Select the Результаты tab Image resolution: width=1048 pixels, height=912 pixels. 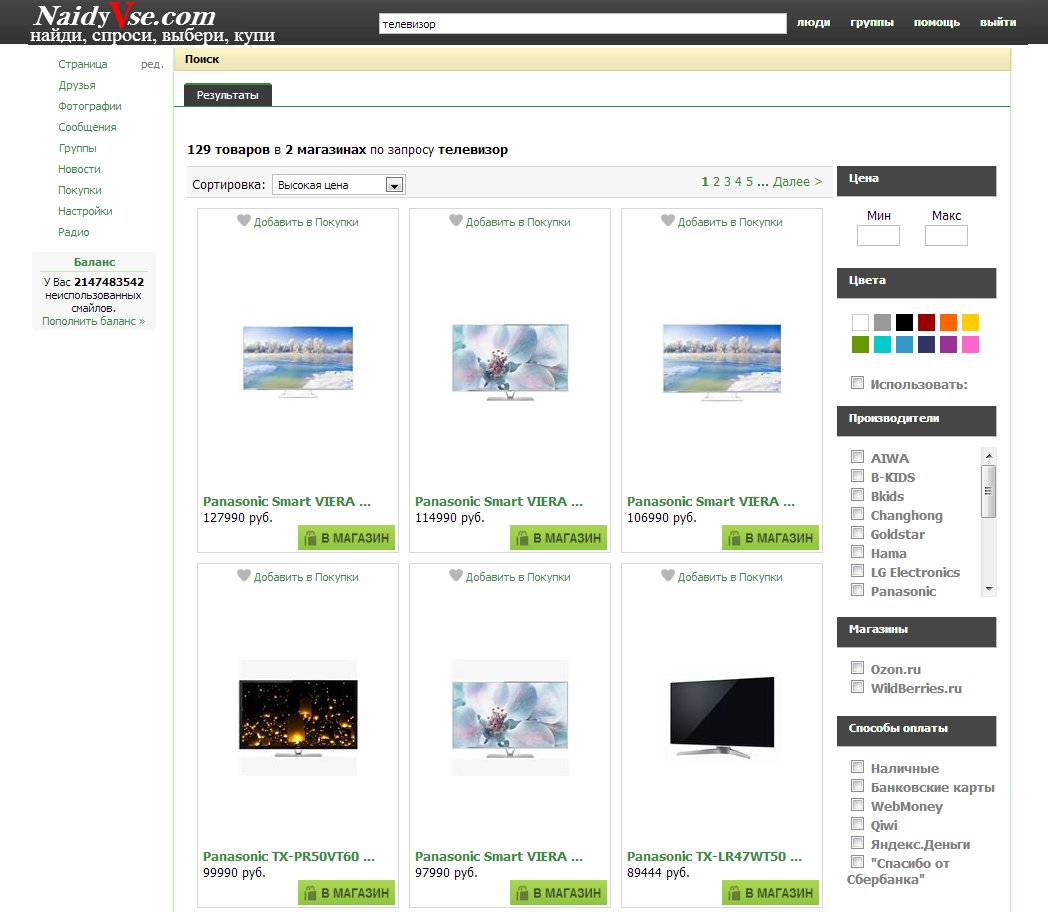pyautogui.click(x=227, y=95)
